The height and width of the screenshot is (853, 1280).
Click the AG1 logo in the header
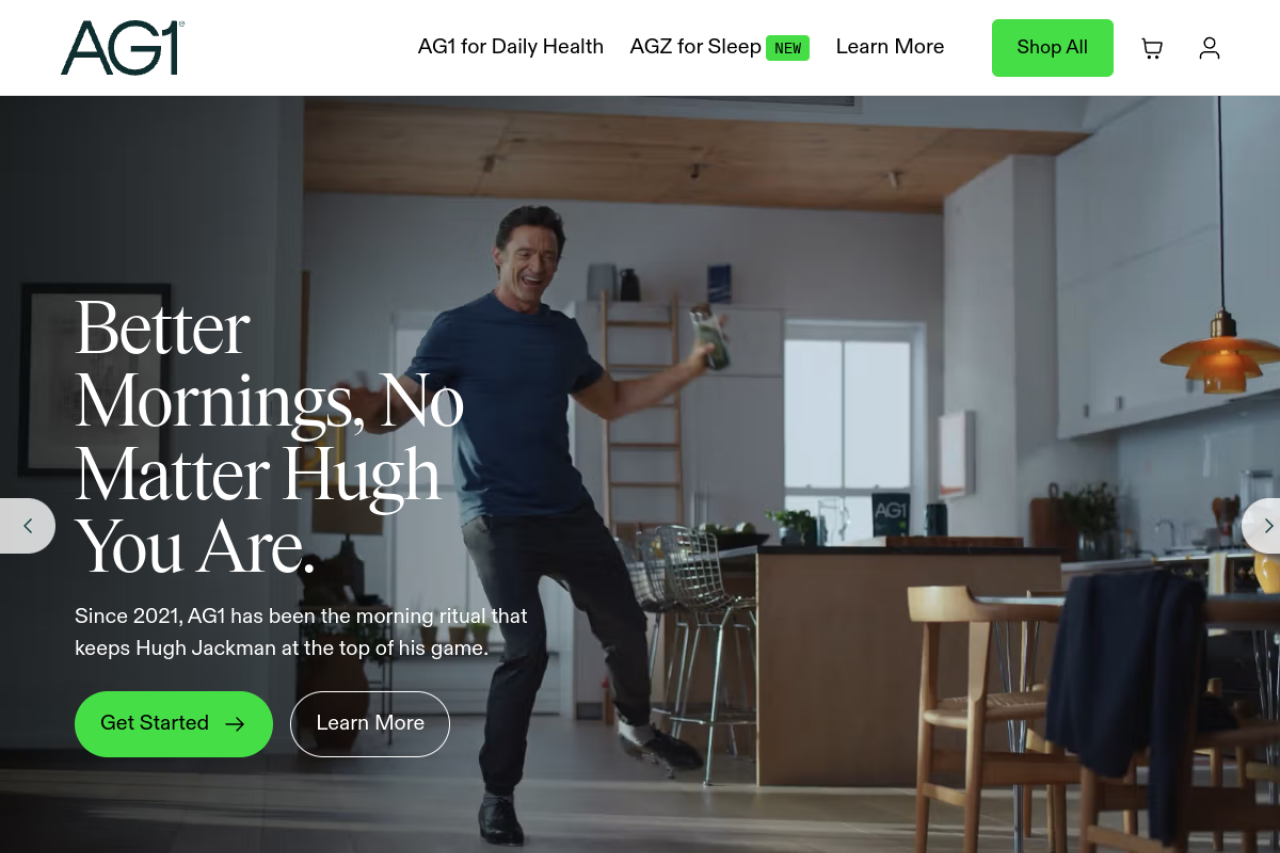[123, 48]
